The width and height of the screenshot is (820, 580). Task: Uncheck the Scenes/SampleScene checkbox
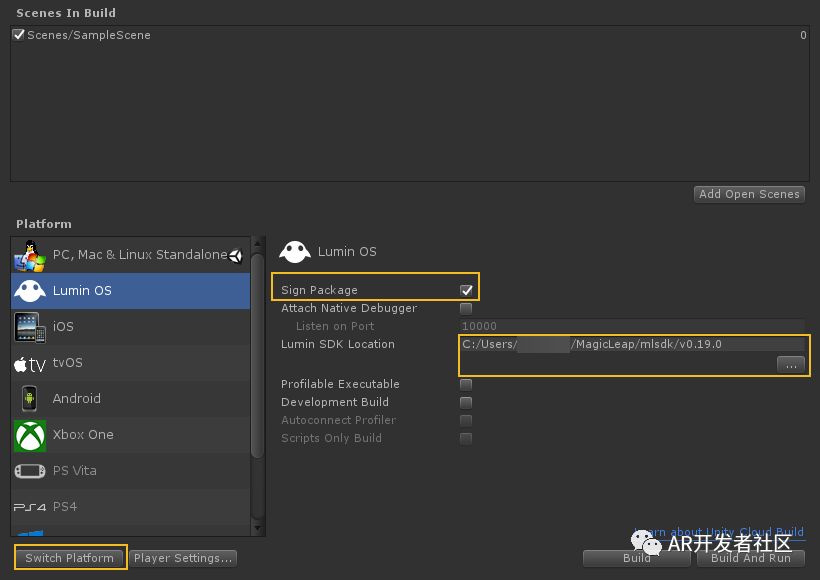(19, 35)
